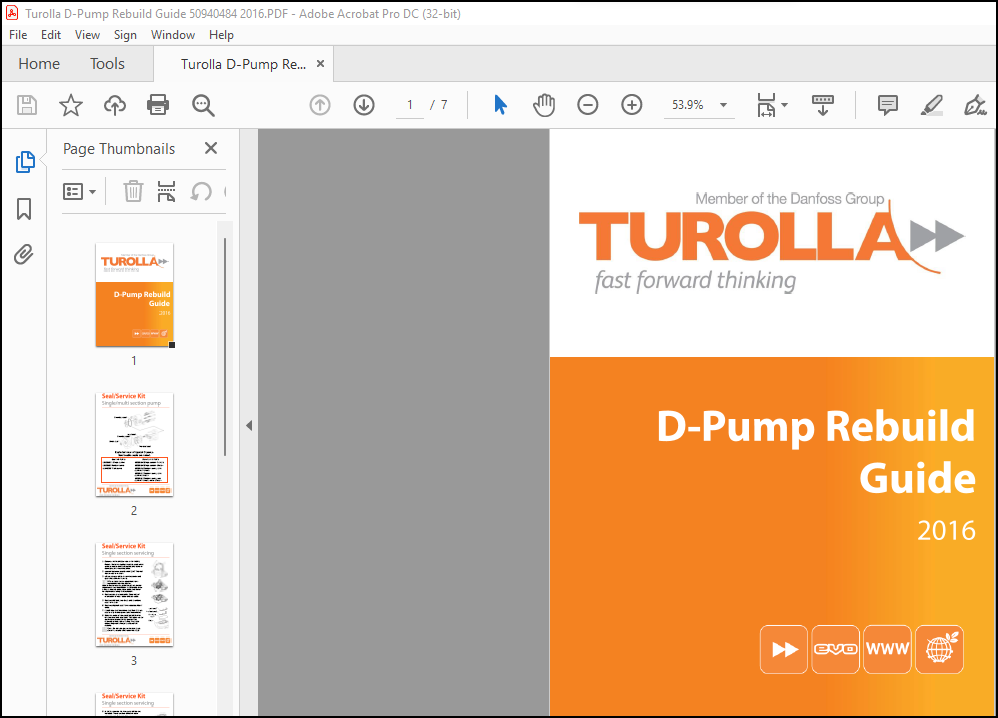Open the Window menu

tap(172, 35)
